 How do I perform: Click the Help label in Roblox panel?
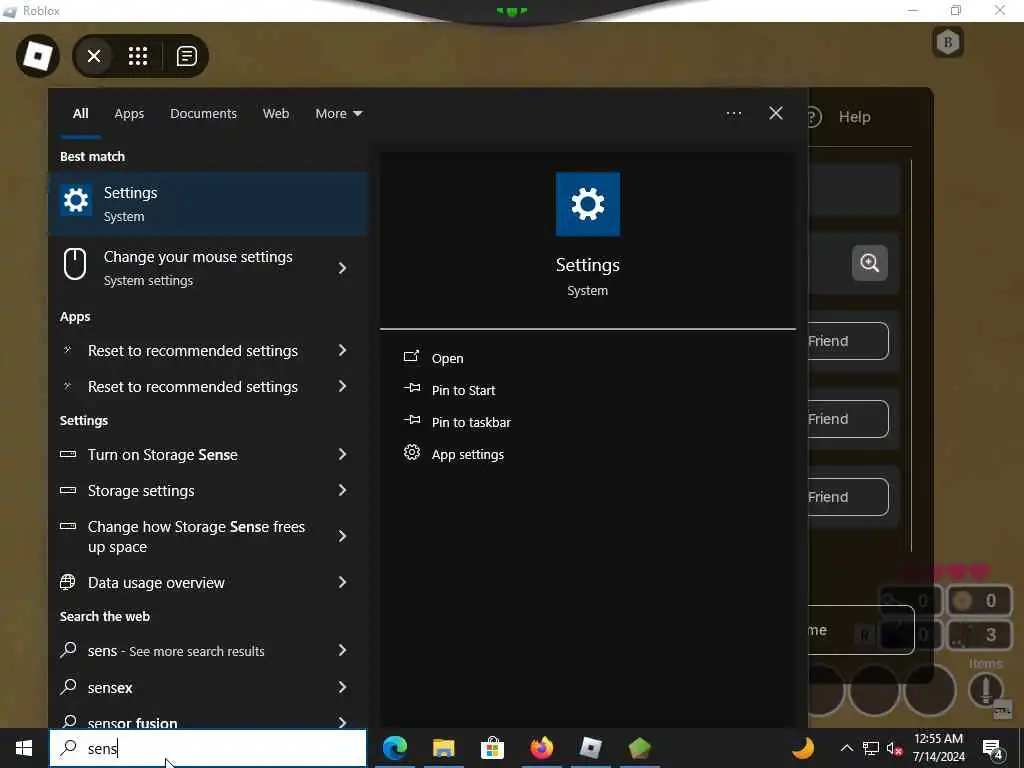pos(854,117)
